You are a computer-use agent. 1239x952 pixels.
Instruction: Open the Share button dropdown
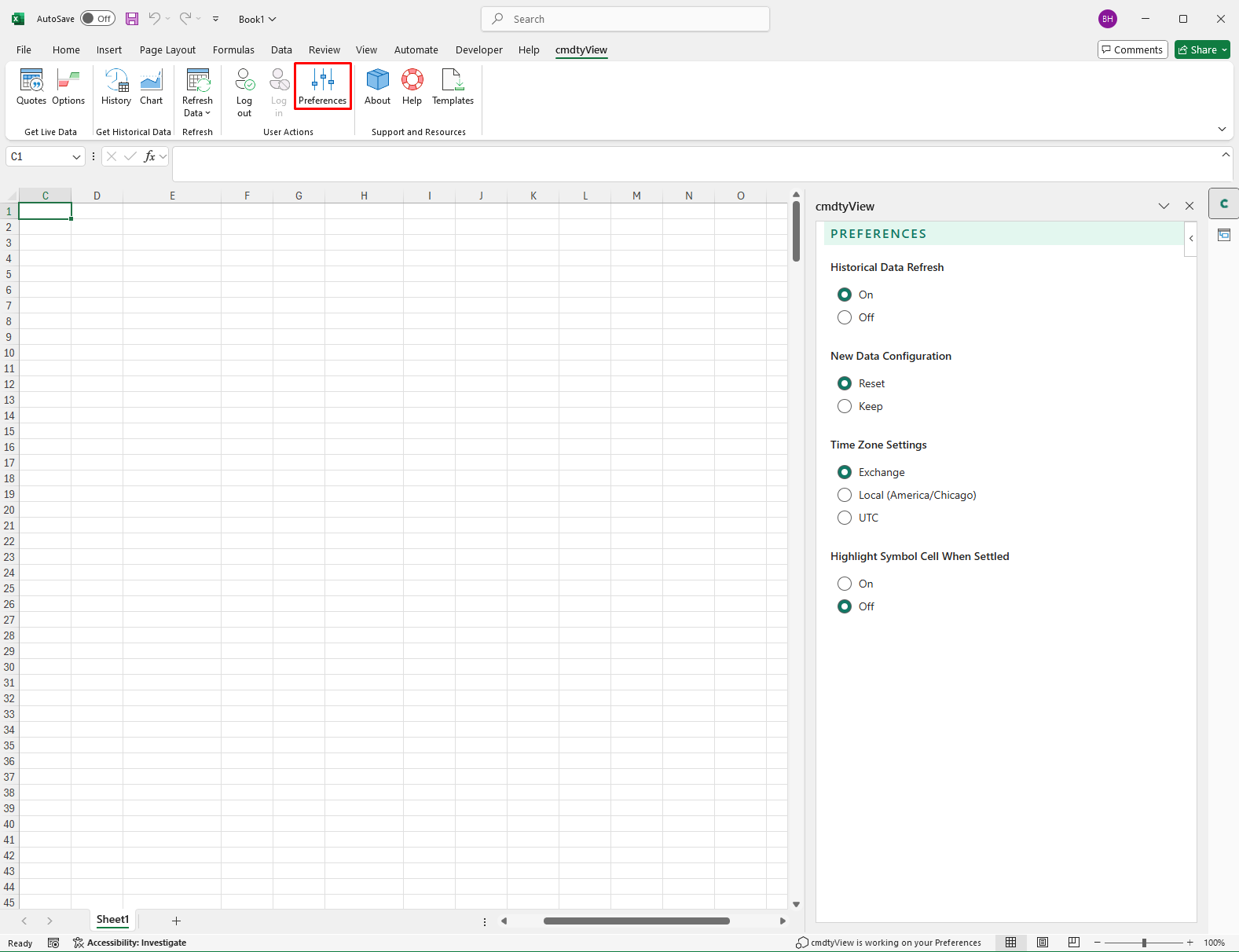point(1224,49)
